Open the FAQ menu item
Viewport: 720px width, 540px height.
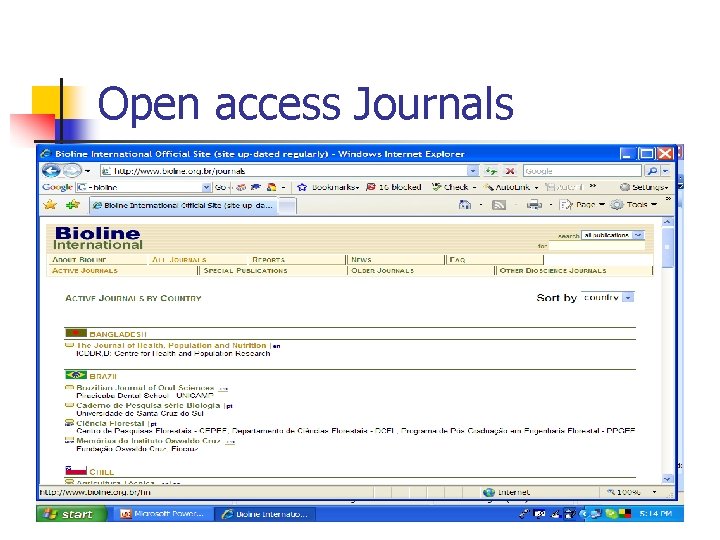coord(457,259)
